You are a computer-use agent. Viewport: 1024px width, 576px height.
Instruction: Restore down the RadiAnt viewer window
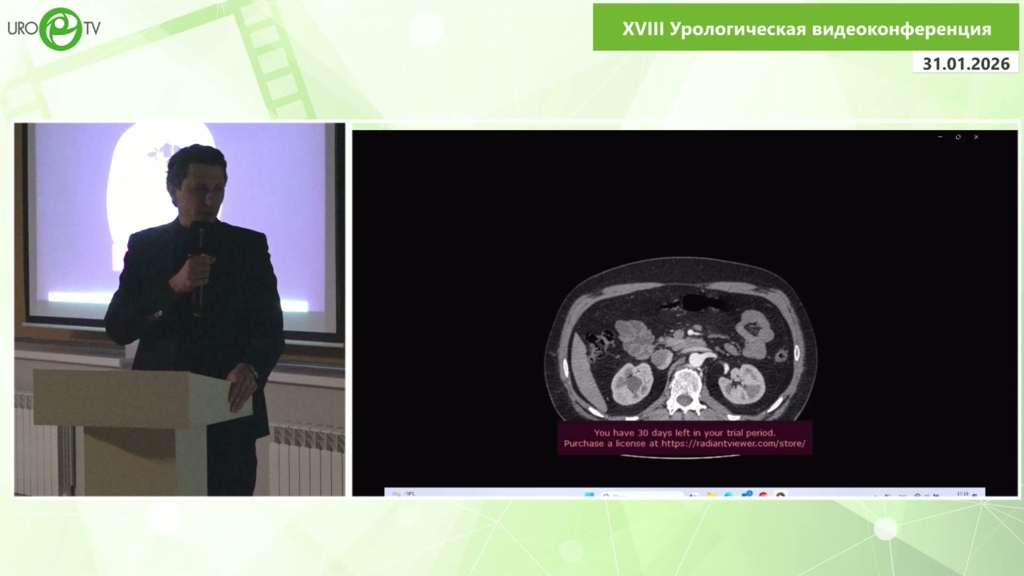[x=958, y=137]
